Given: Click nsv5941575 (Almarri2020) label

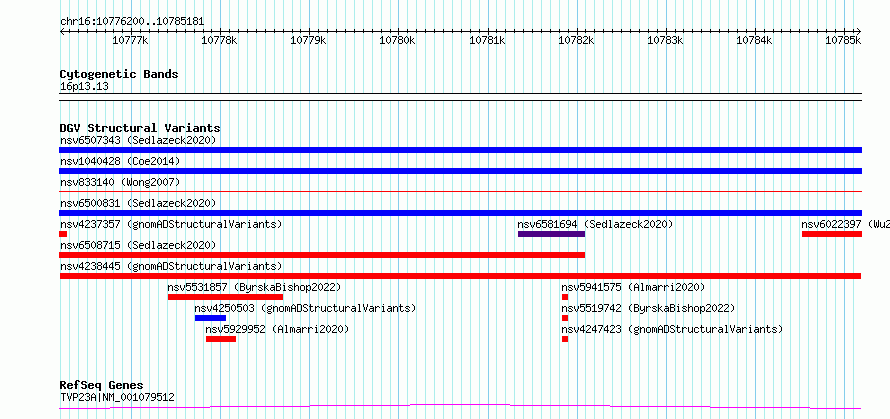Looking at the screenshot, I should coord(633,287).
